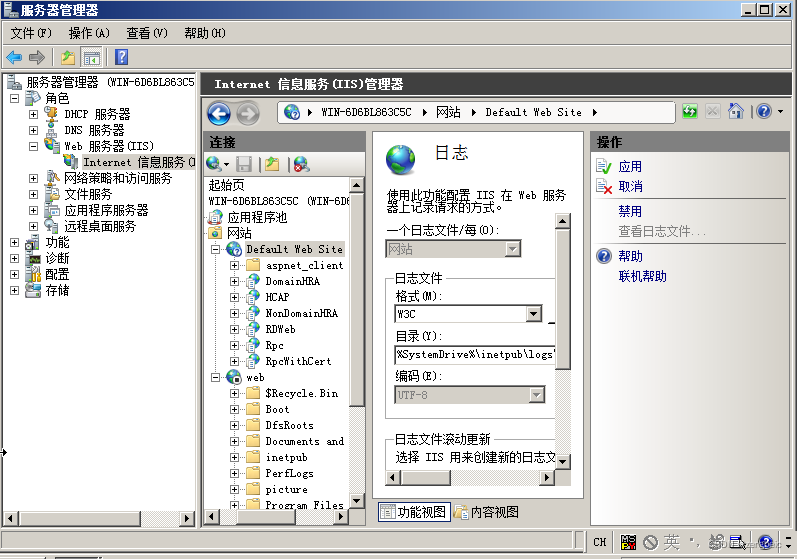Refresh the page with the green refresh icon
Viewport: 797px width, 559px height.
coord(690,111)
